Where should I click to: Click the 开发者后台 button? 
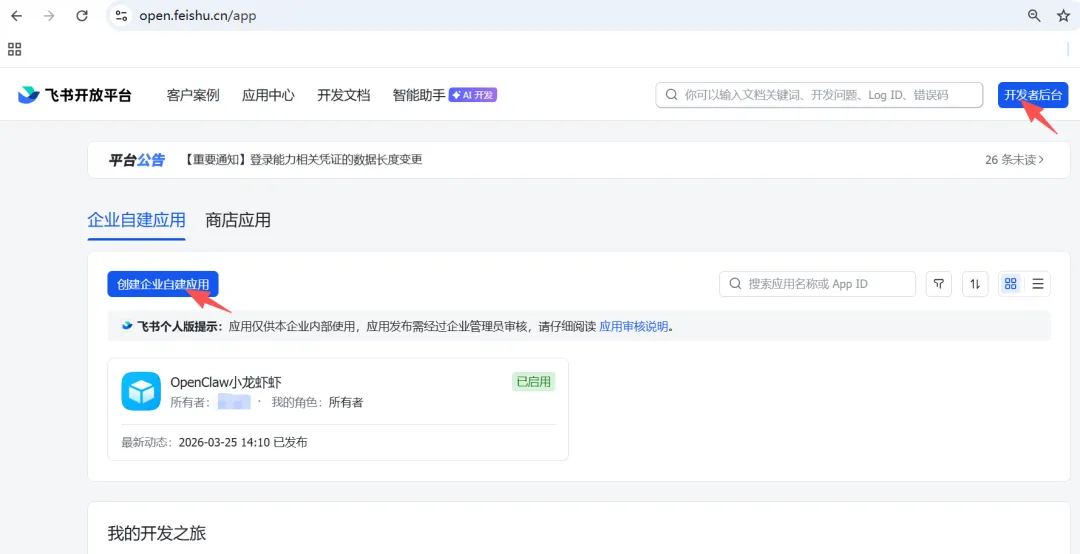pyautogui.click(x=1033, y=95)
